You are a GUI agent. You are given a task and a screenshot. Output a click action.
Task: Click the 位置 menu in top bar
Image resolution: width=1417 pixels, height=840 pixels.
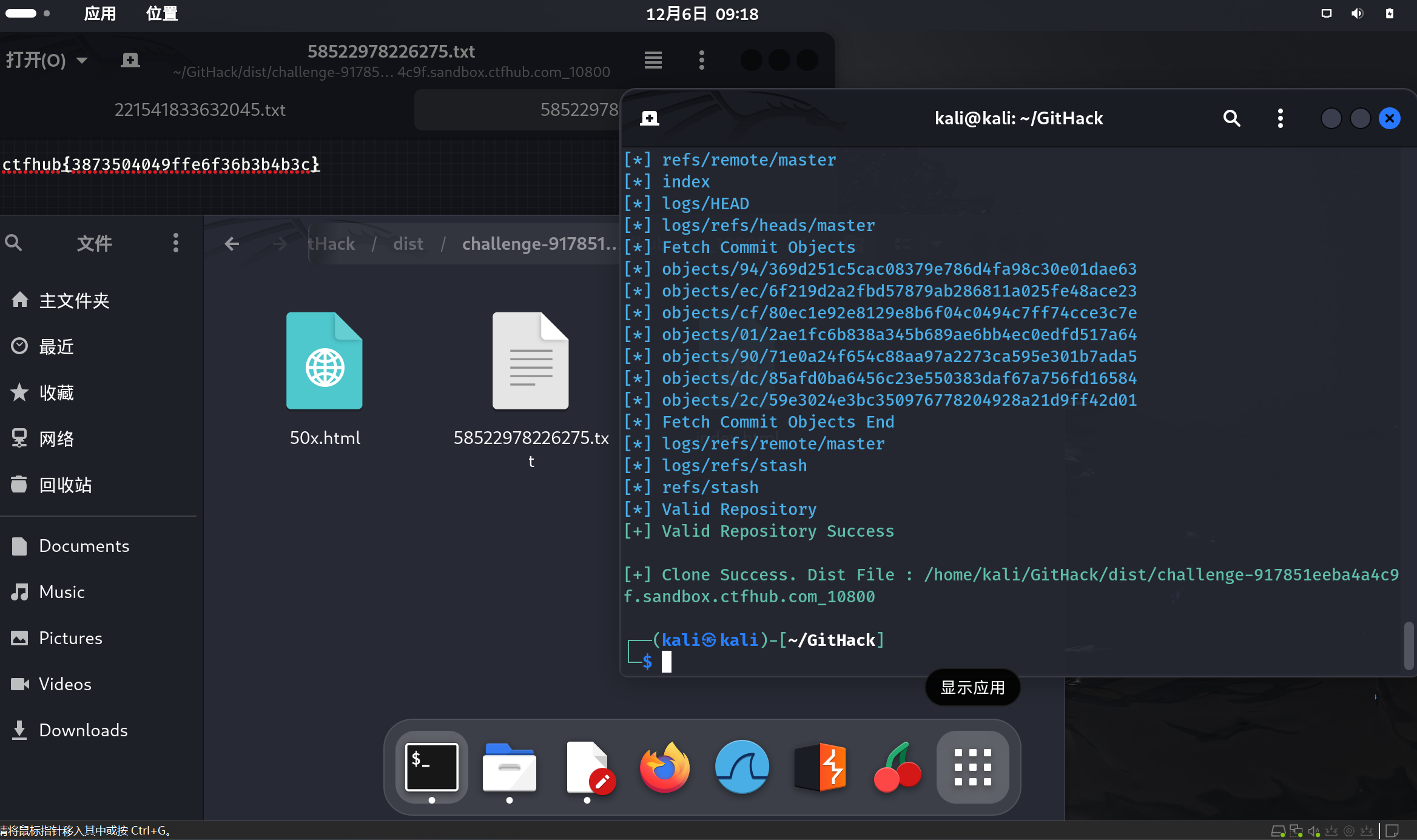click(x=162, y=13)
